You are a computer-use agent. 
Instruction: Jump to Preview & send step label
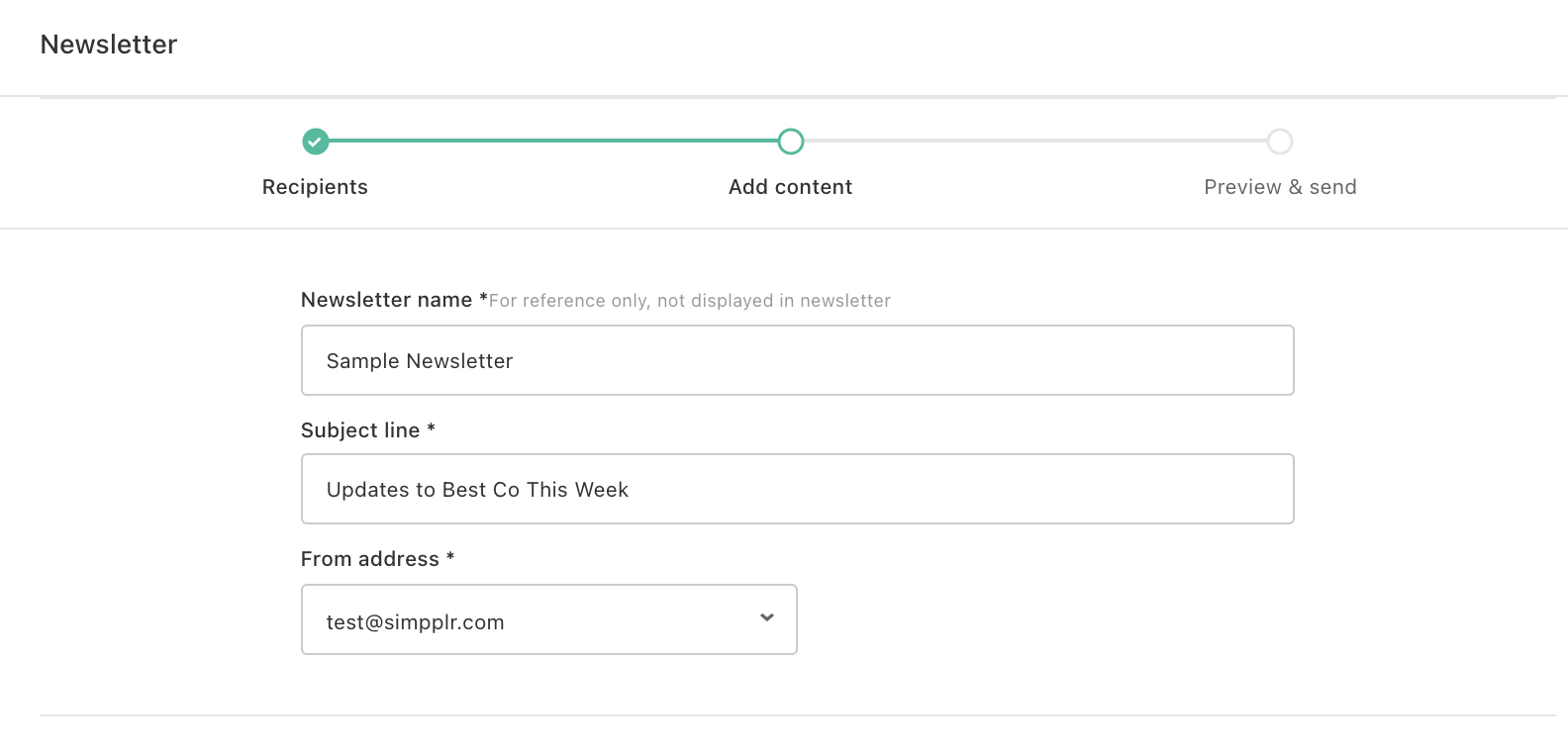(x=1280, y=187)
